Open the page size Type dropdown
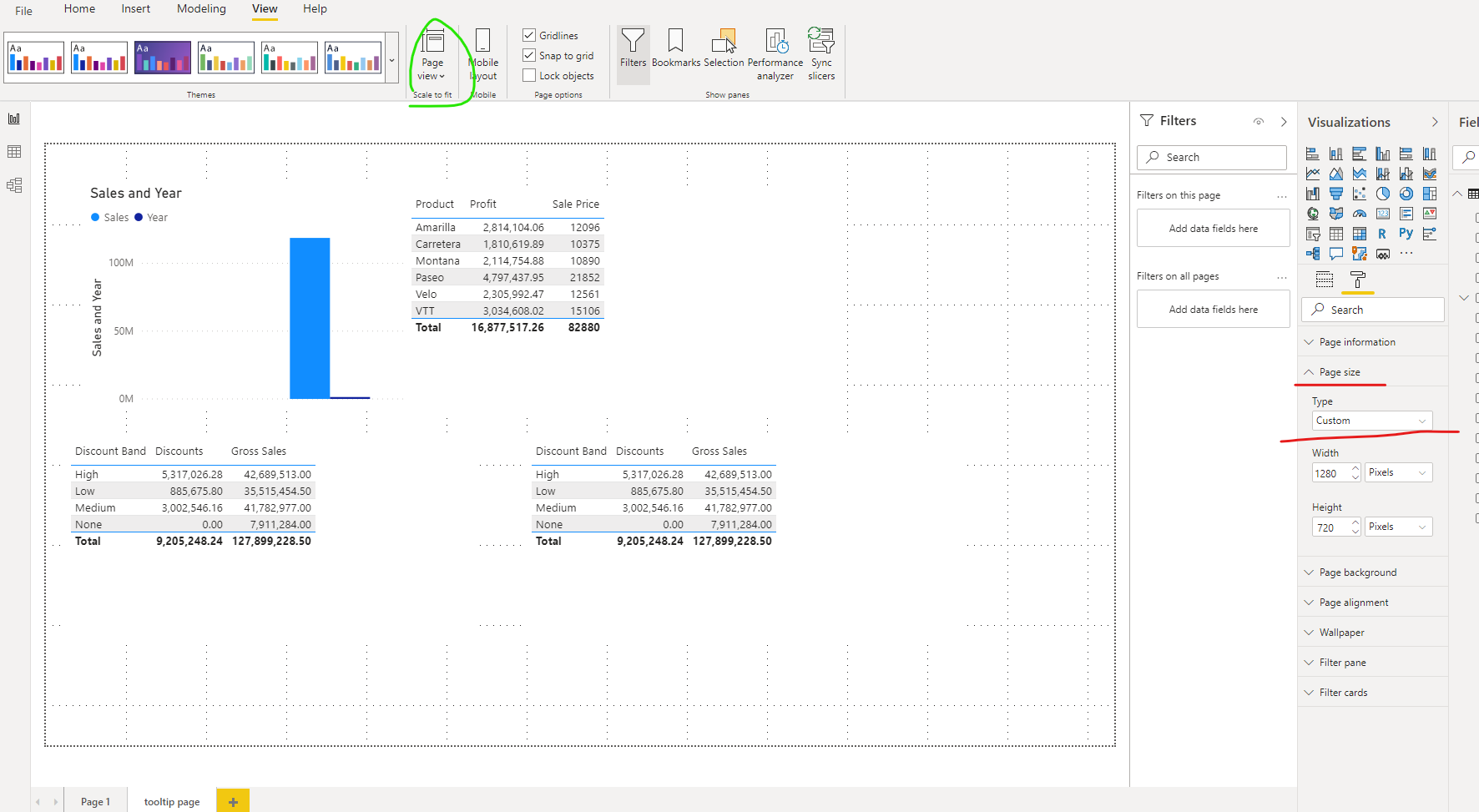Image resolution: width=1479 pixels, height=812 pixels. click(1372, 421)
